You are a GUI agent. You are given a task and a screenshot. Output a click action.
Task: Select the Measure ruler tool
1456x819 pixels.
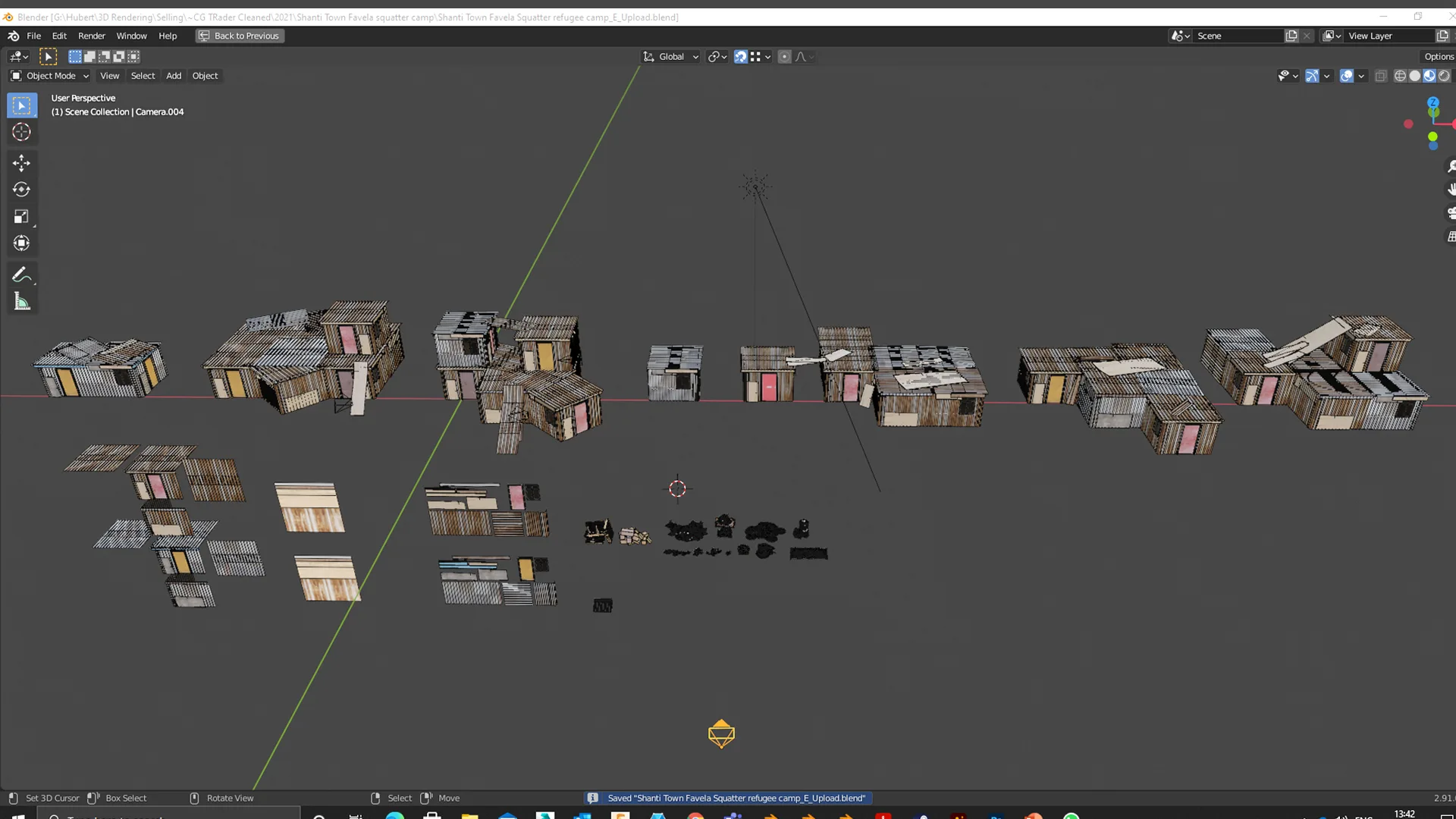click(x=21, y=302)
